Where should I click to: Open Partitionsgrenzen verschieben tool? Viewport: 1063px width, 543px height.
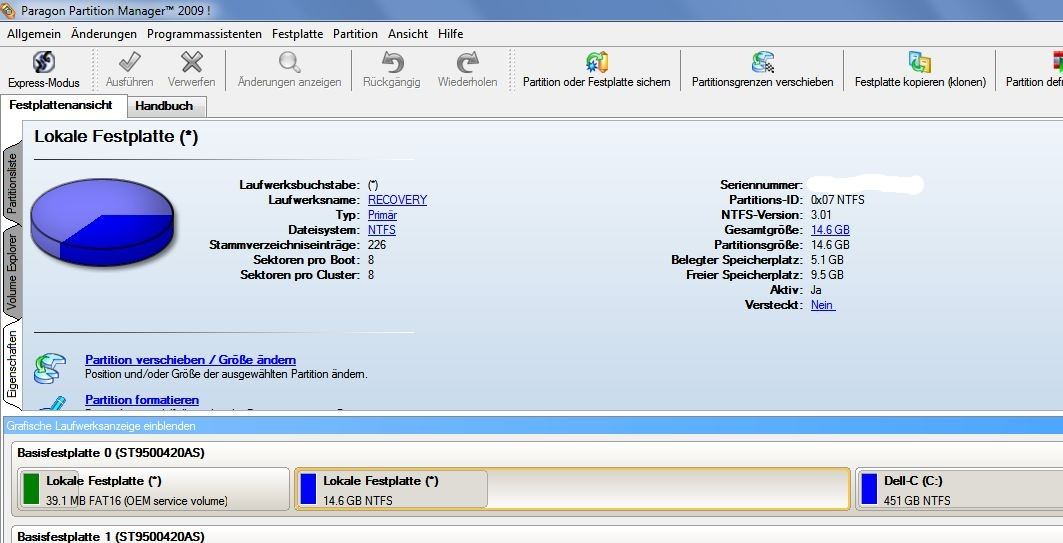coord(763,70)
